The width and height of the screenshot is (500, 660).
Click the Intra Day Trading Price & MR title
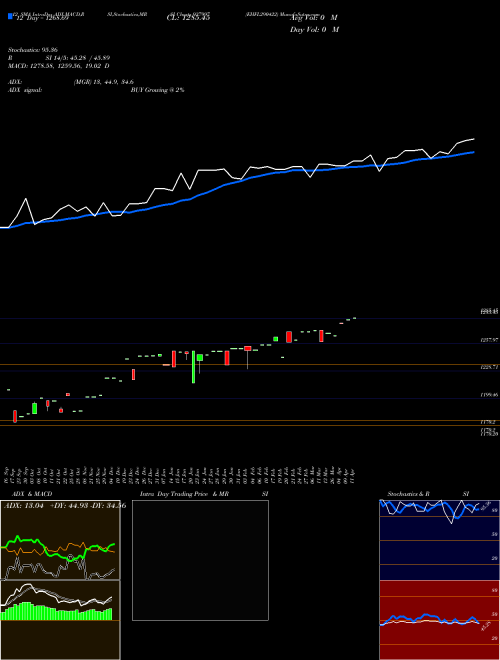pyautogui.click(x=184, y=494)
